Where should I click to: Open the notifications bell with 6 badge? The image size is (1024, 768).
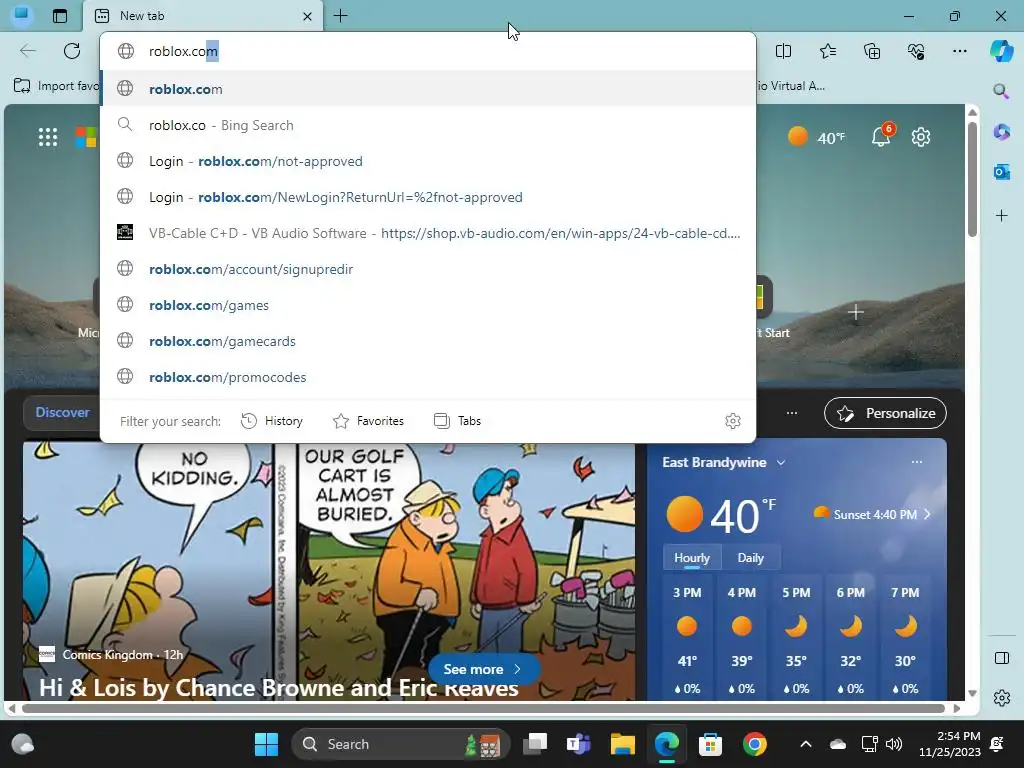tap(882, 135)
